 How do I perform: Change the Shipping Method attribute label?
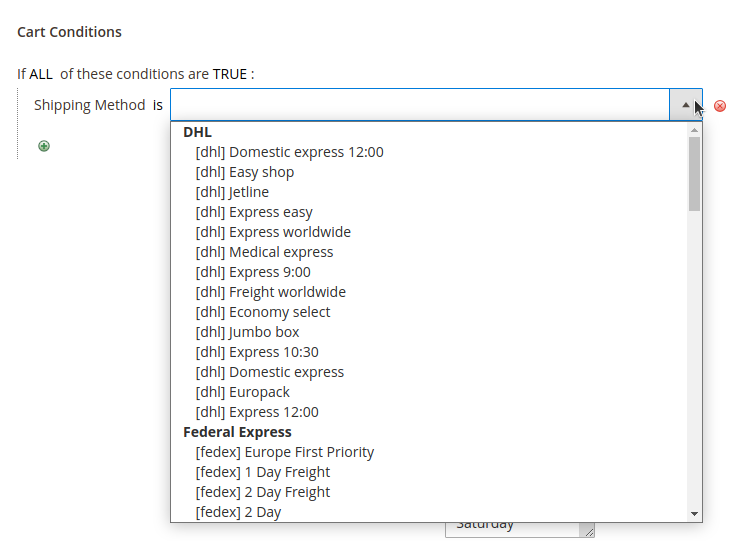[x=89, y=105]
